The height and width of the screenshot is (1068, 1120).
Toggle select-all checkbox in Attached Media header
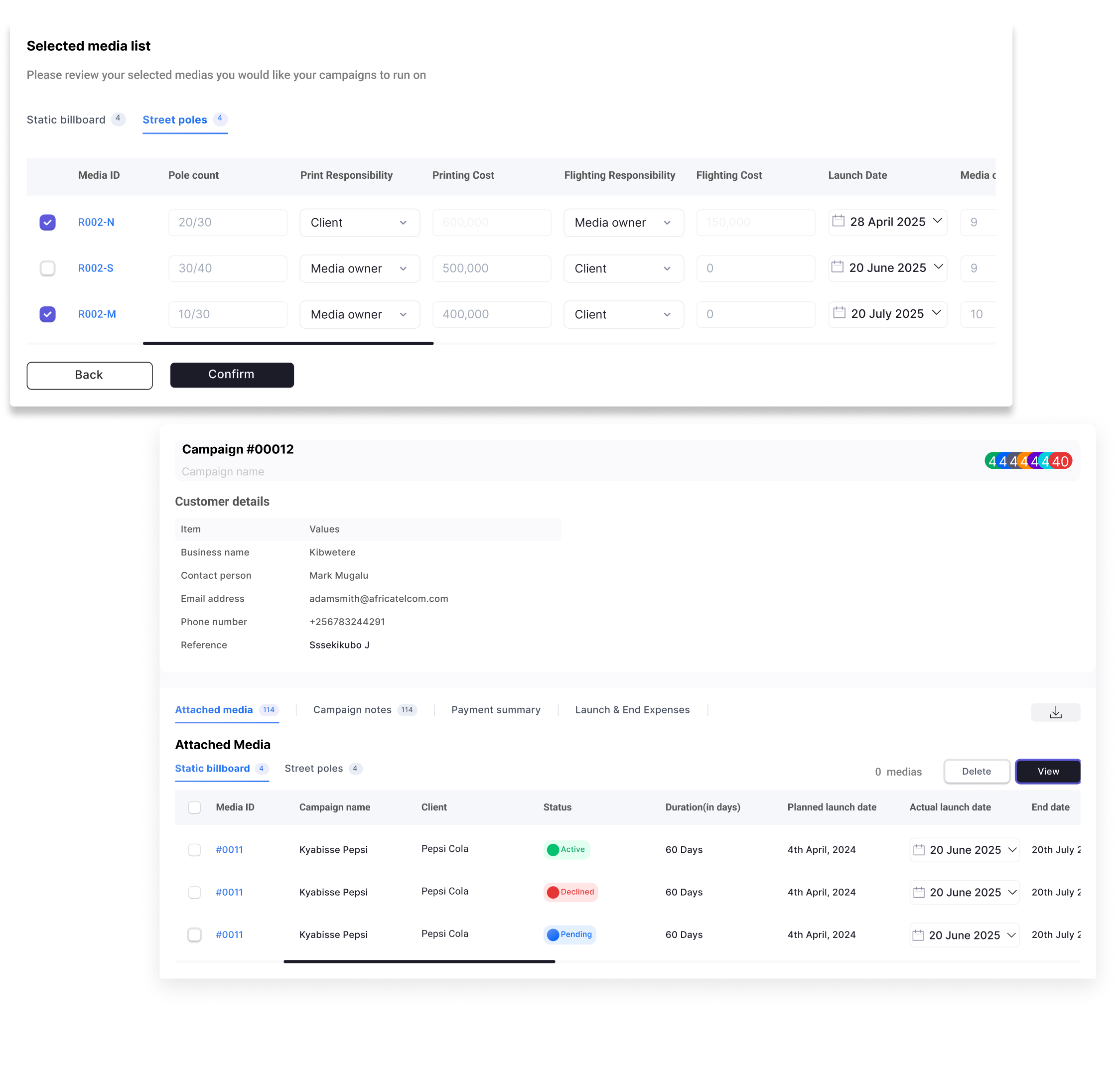[194, 807]
